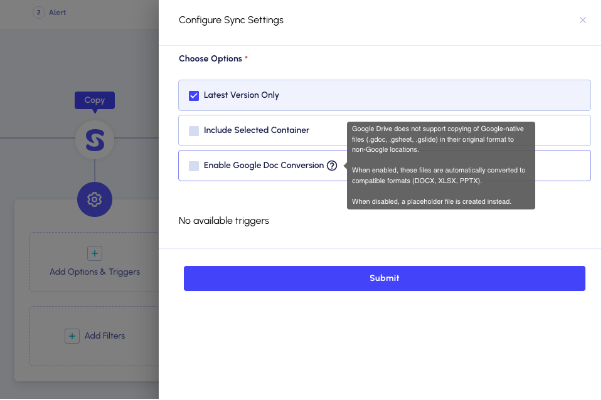The image size is (601, 400).
Task: Click help icon beside Google Doc Conversion
Action: click(332, 166)
